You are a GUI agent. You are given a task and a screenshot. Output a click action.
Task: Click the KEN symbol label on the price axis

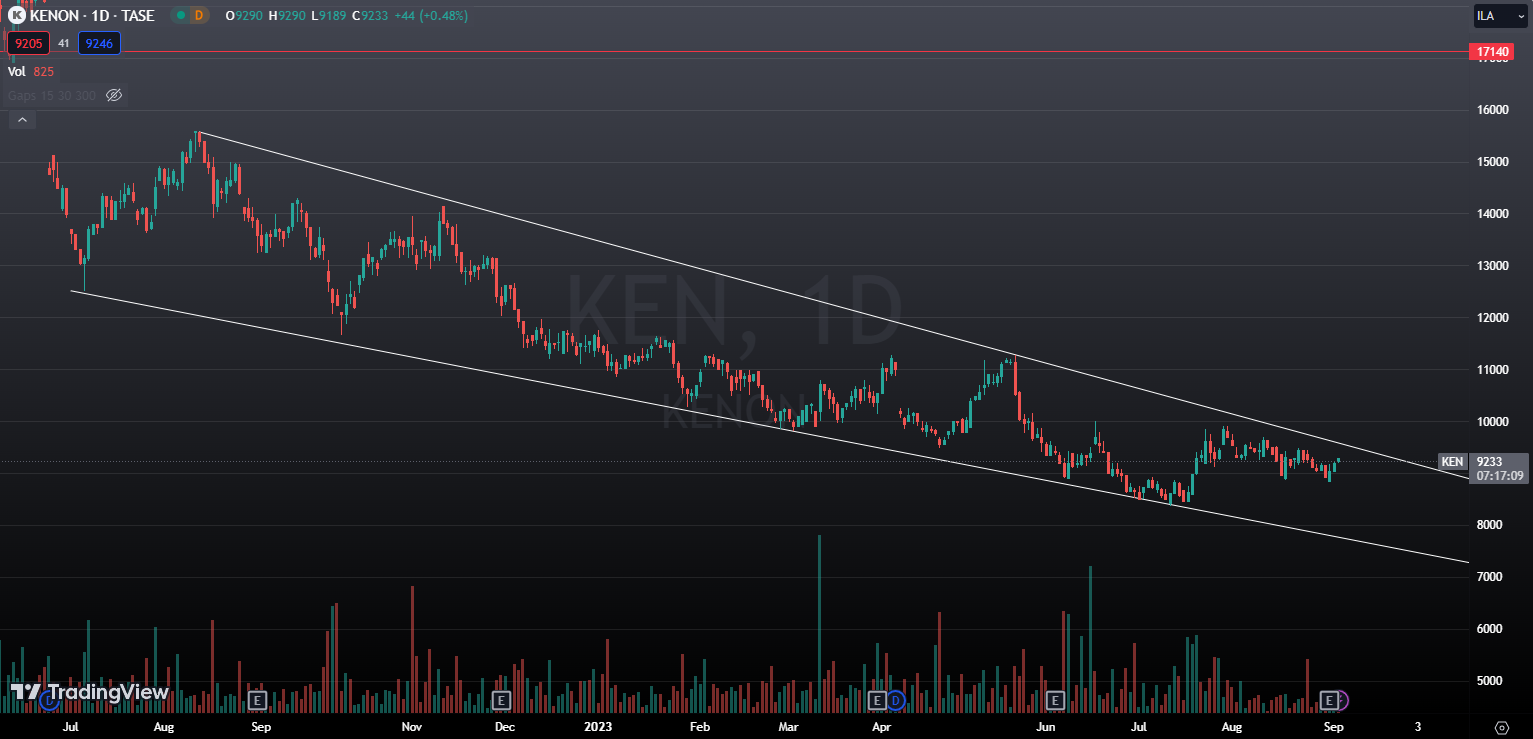pos(1453,461)
